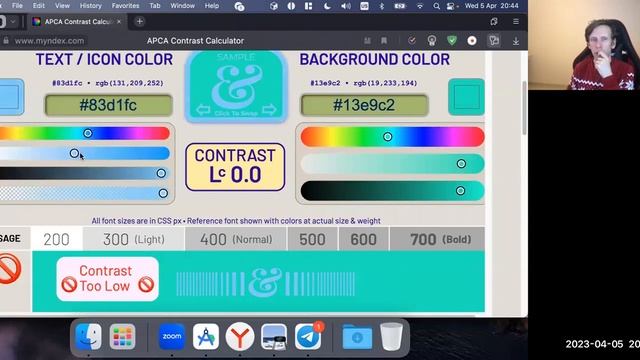The height and width of the screenshot is (360, 640).
Task: Expand the dropdown arrow left of tabs
Action: tap(13, 22)
